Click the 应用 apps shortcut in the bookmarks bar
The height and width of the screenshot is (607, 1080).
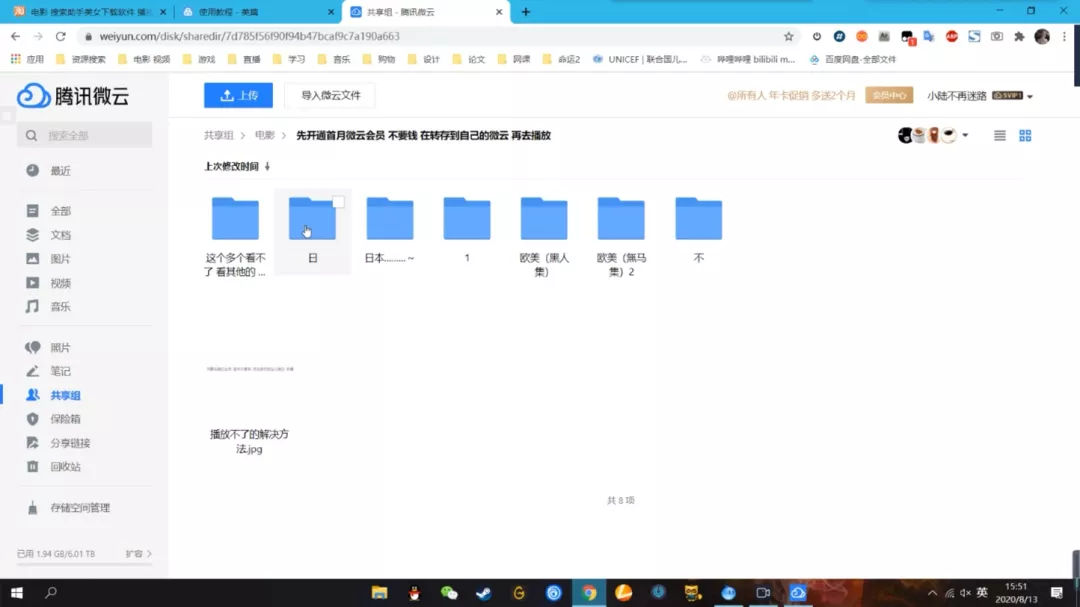(28, 59)
